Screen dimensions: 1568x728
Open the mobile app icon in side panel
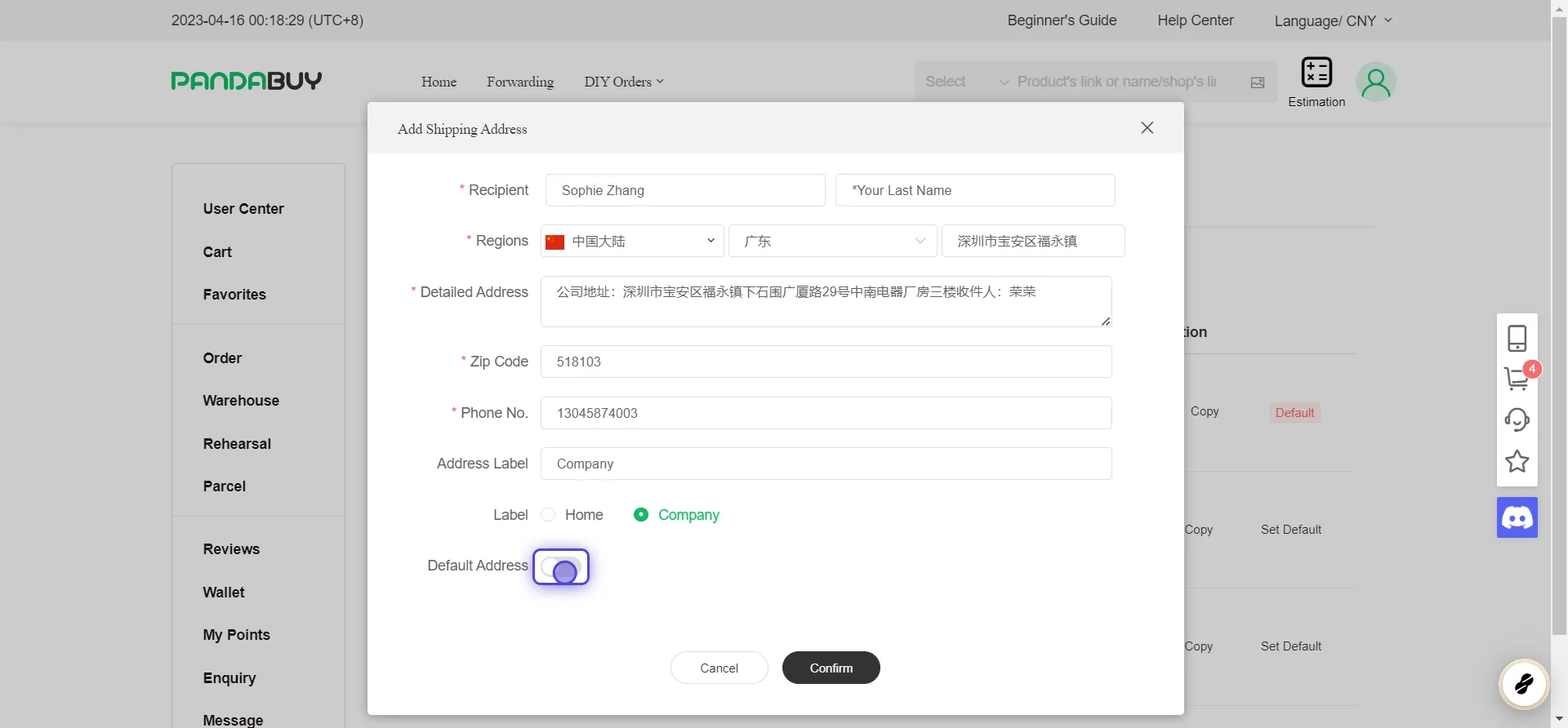[x=1517, y=338]
